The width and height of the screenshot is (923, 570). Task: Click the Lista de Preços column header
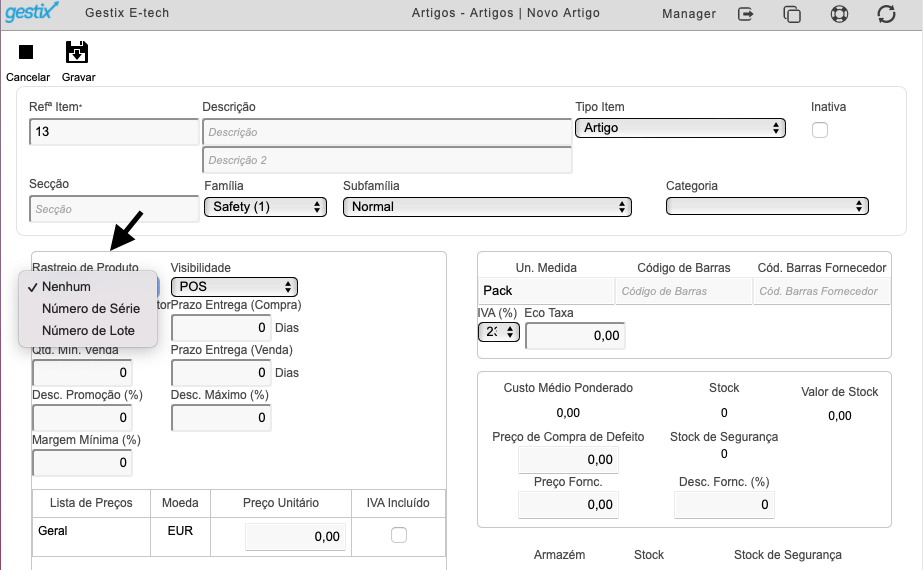point(91,503)
